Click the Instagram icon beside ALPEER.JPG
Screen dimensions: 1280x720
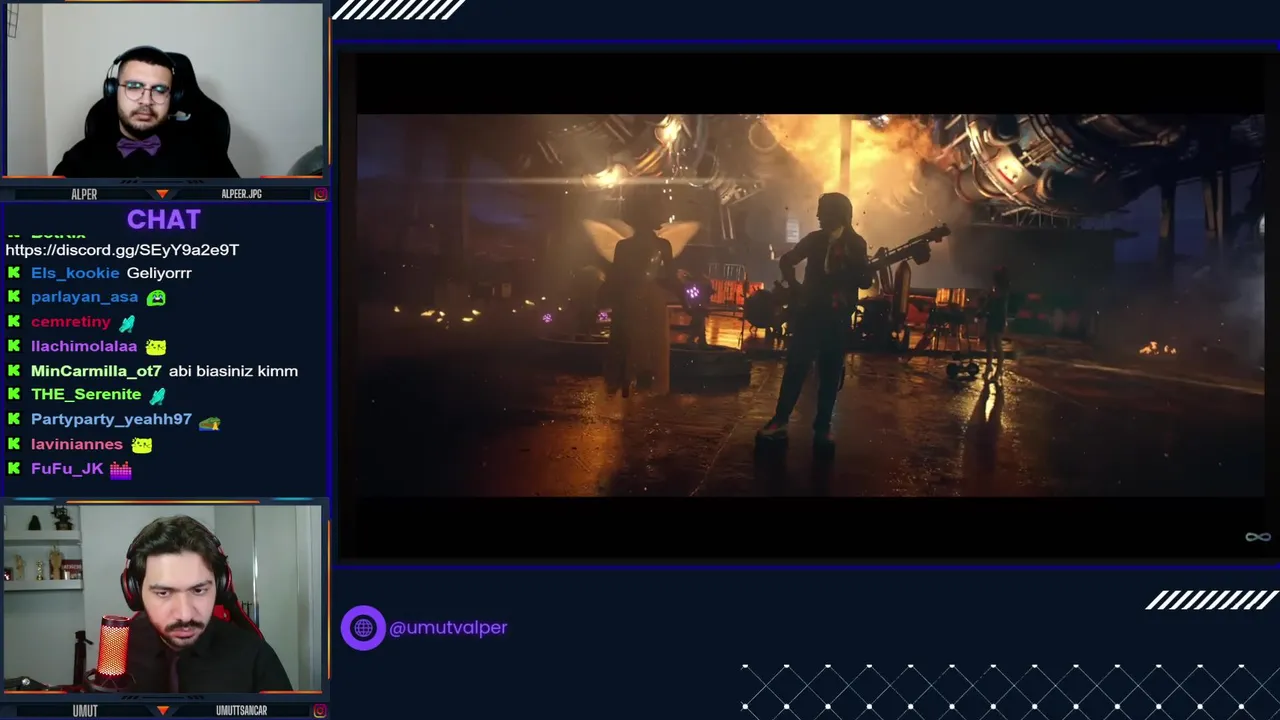320,194
